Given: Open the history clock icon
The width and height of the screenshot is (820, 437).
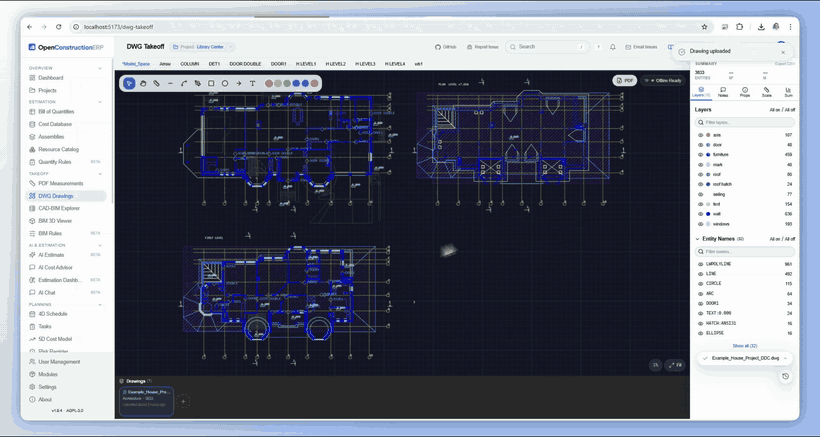Looking at the screenshot, I should pyautogui.click(x=785, y=376).
